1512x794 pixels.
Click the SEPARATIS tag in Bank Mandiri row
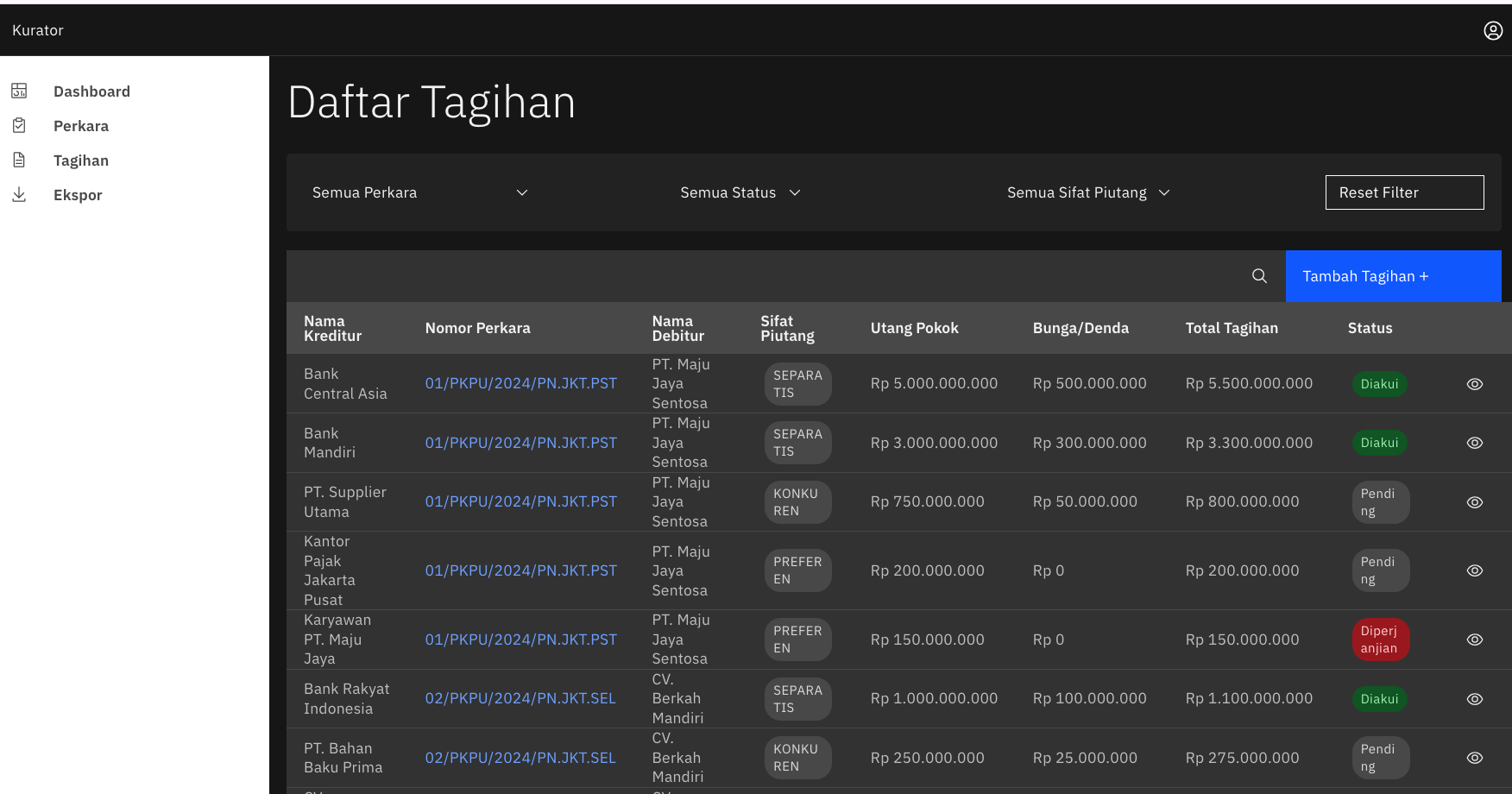coord(798,443)
